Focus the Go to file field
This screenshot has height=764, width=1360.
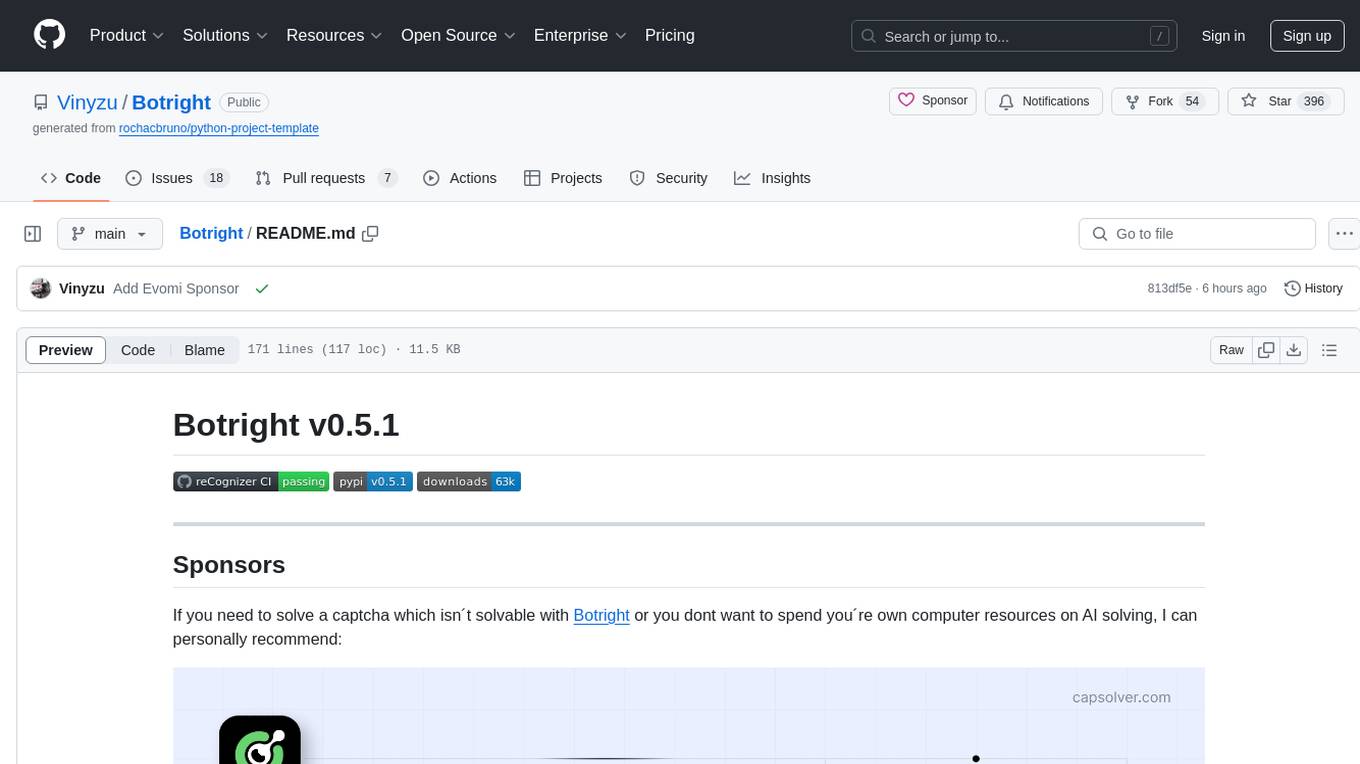pos(1197,234)
